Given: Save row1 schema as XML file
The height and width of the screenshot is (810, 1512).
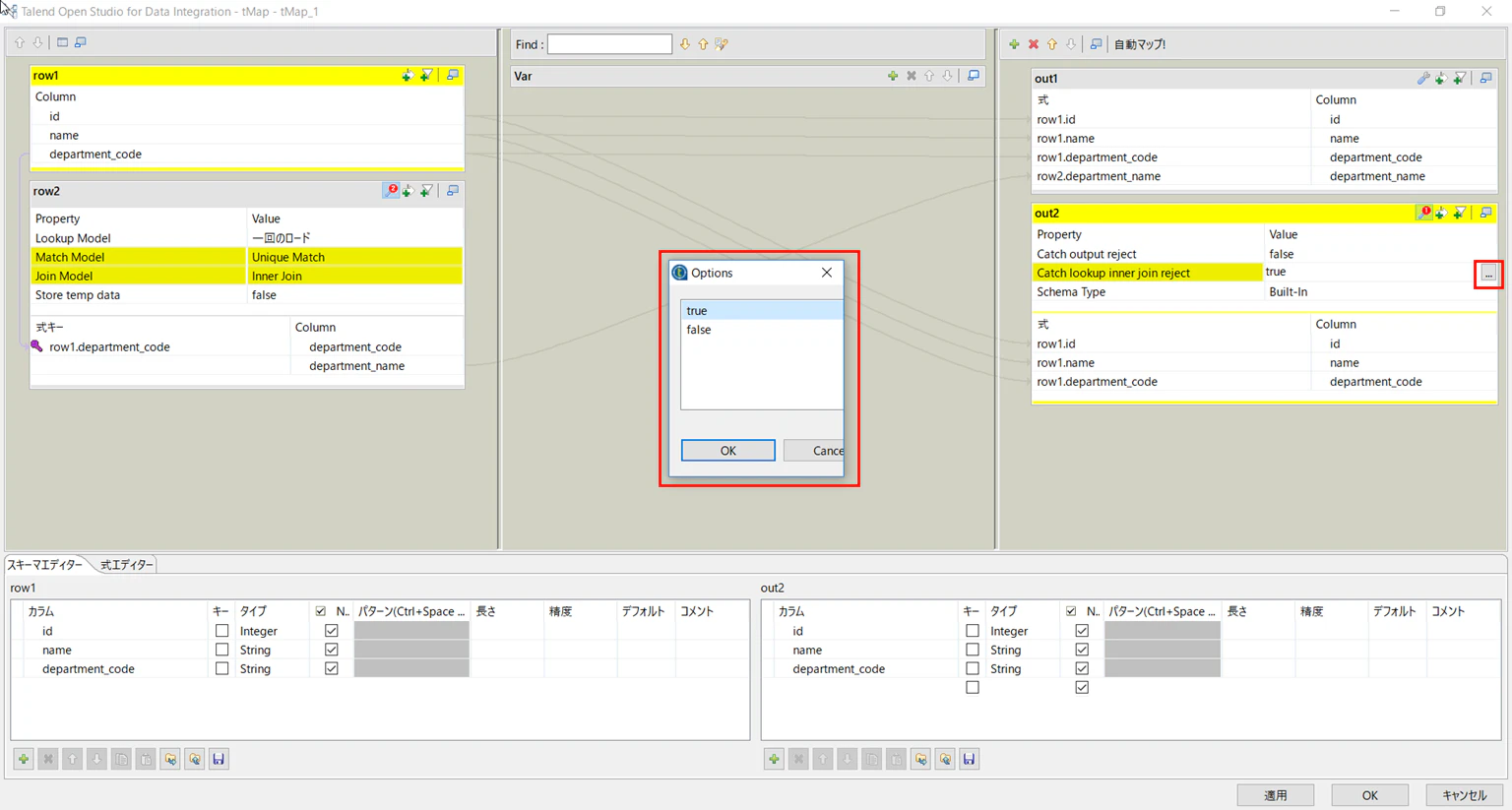Looking at the screenshot, I should (x=219, y=759).
